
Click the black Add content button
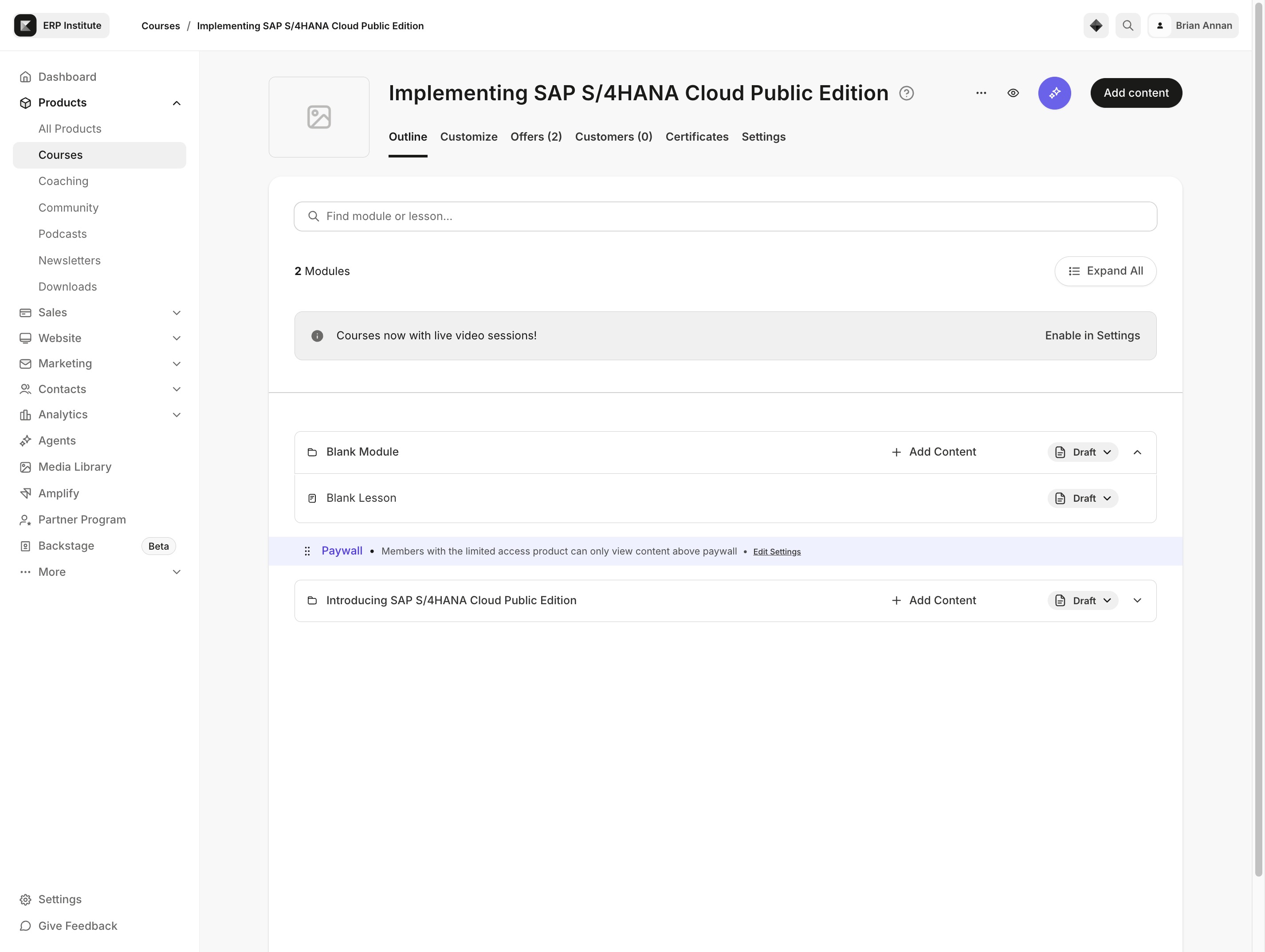point(1136,93)
